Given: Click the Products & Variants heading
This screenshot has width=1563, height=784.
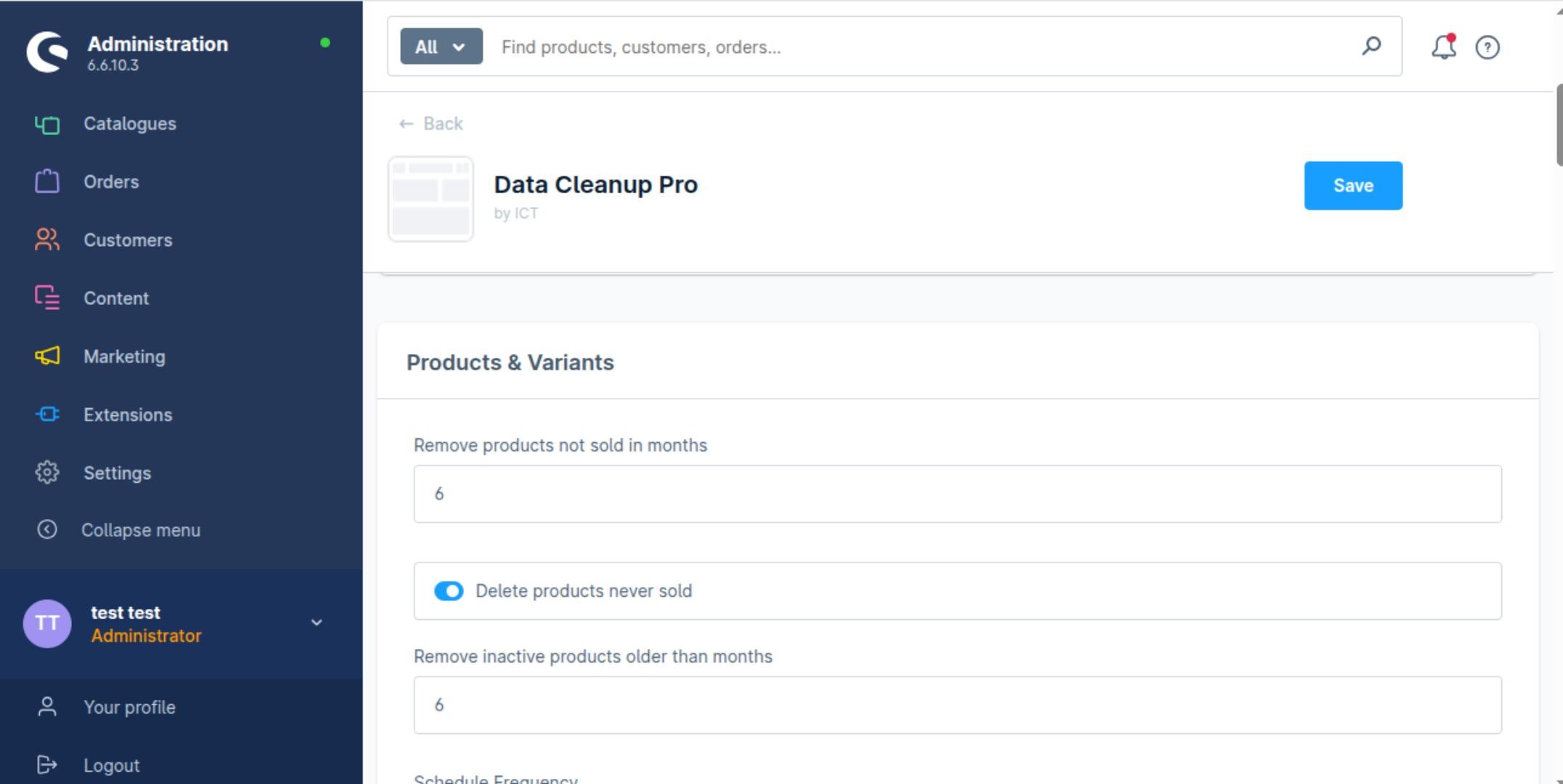Looking at the screenshot, I should pos(510,362).
